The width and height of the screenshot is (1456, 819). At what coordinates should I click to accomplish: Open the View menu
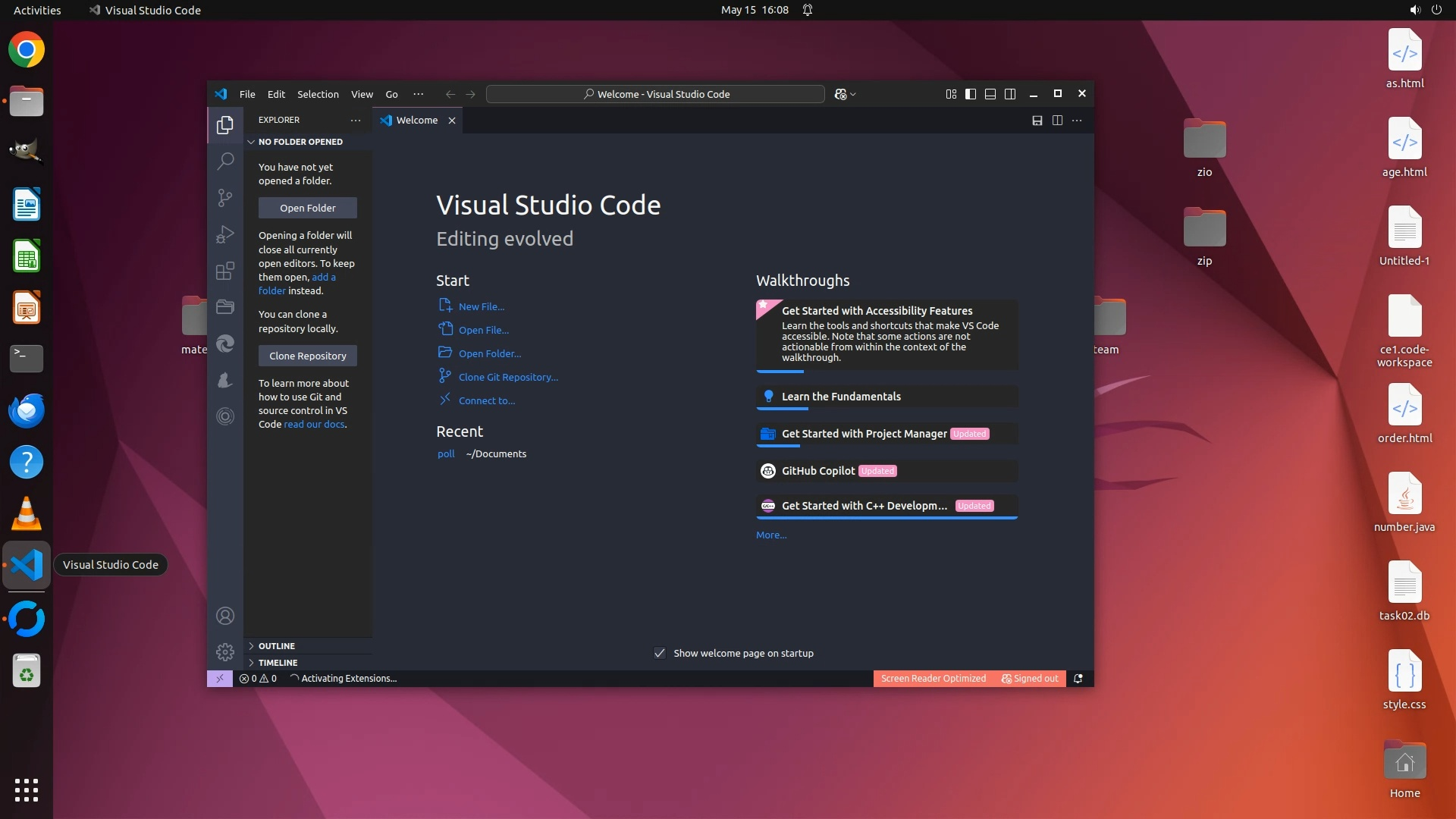point(362,94)
